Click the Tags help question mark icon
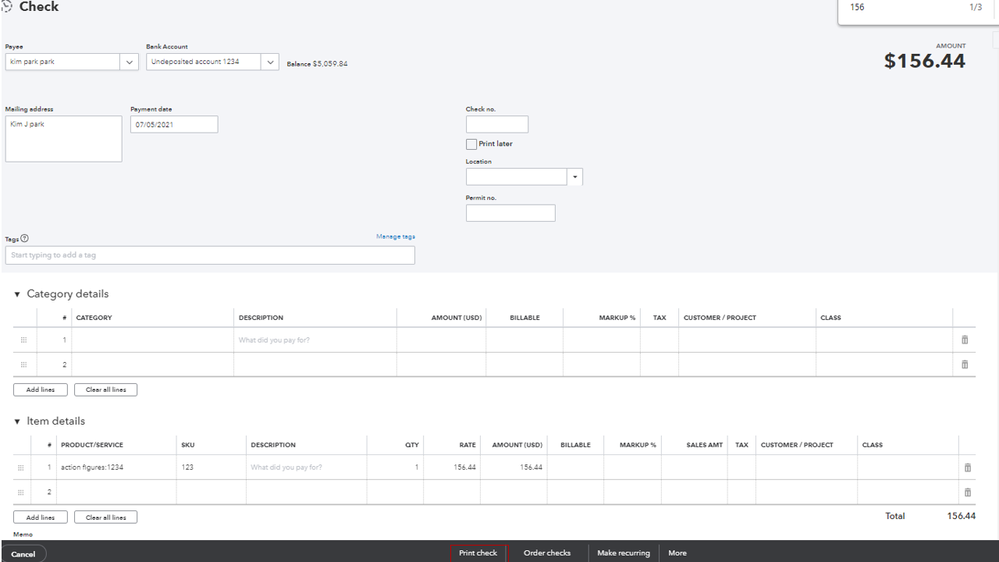This screenshot has width=999, height=562. coord(24,238)
